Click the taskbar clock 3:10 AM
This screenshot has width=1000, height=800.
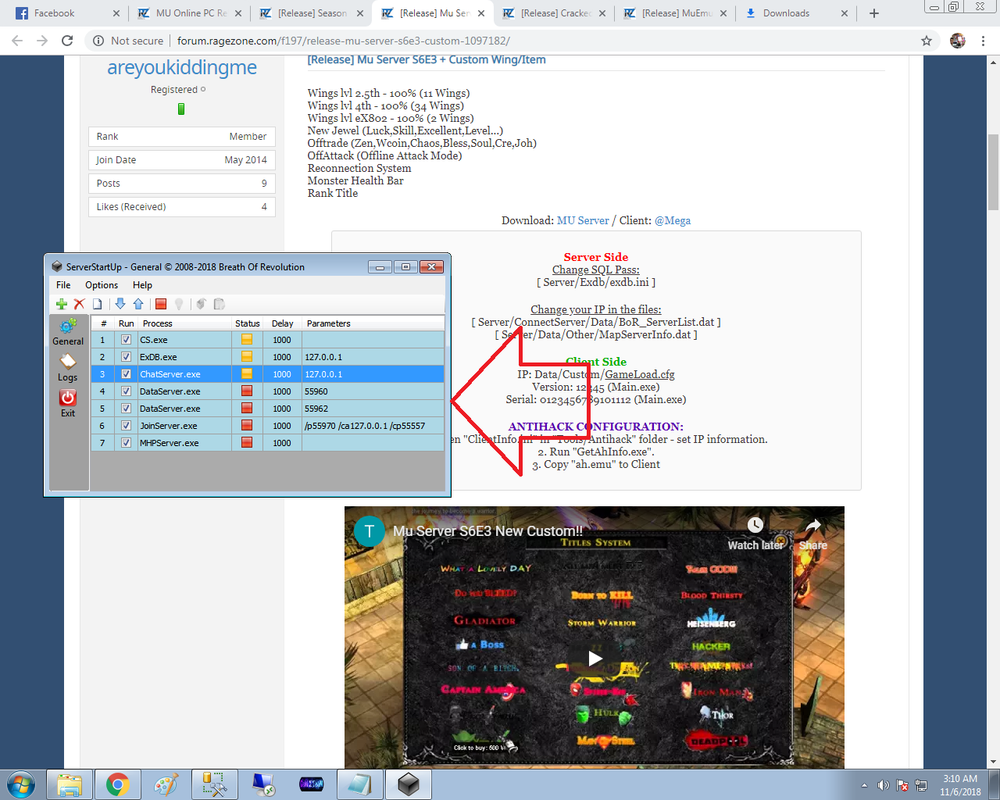point(960,779)
